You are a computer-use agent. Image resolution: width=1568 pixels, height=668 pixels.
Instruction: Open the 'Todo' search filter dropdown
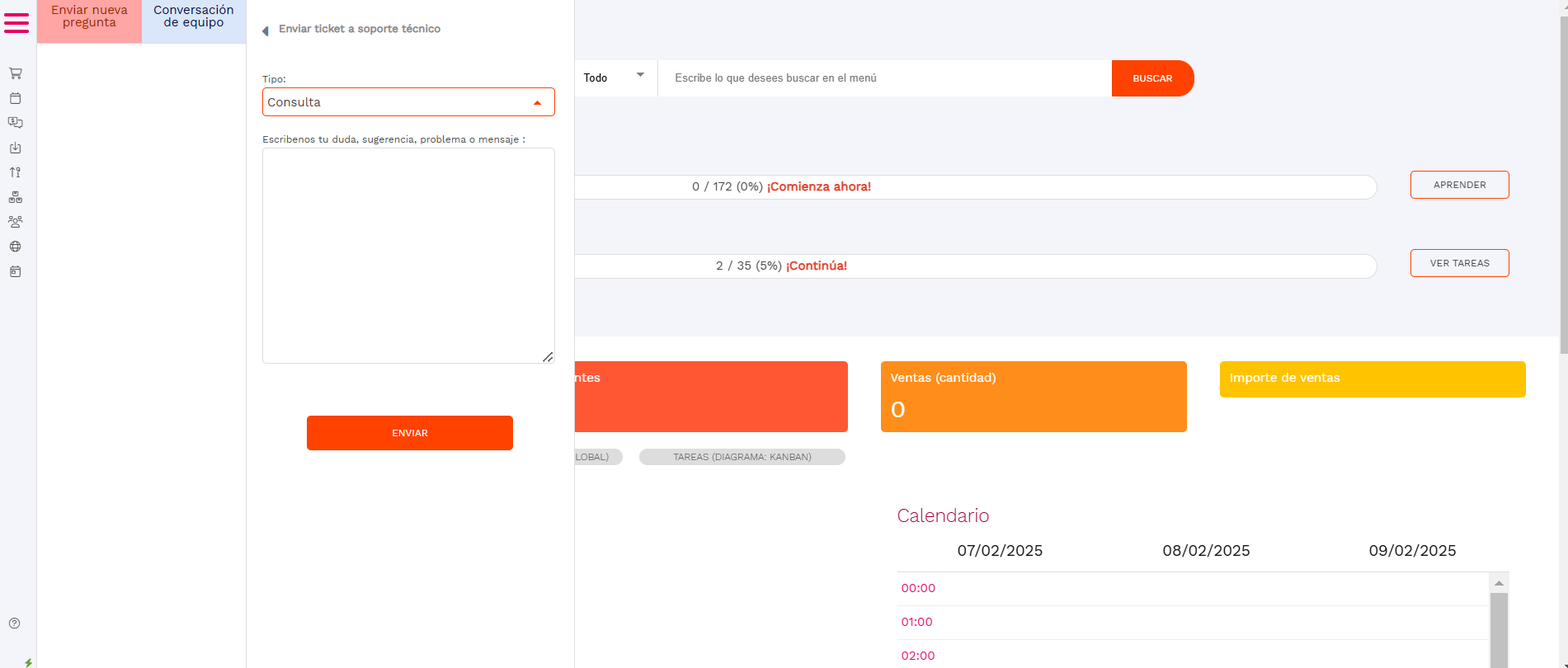(x=614, y=78)
